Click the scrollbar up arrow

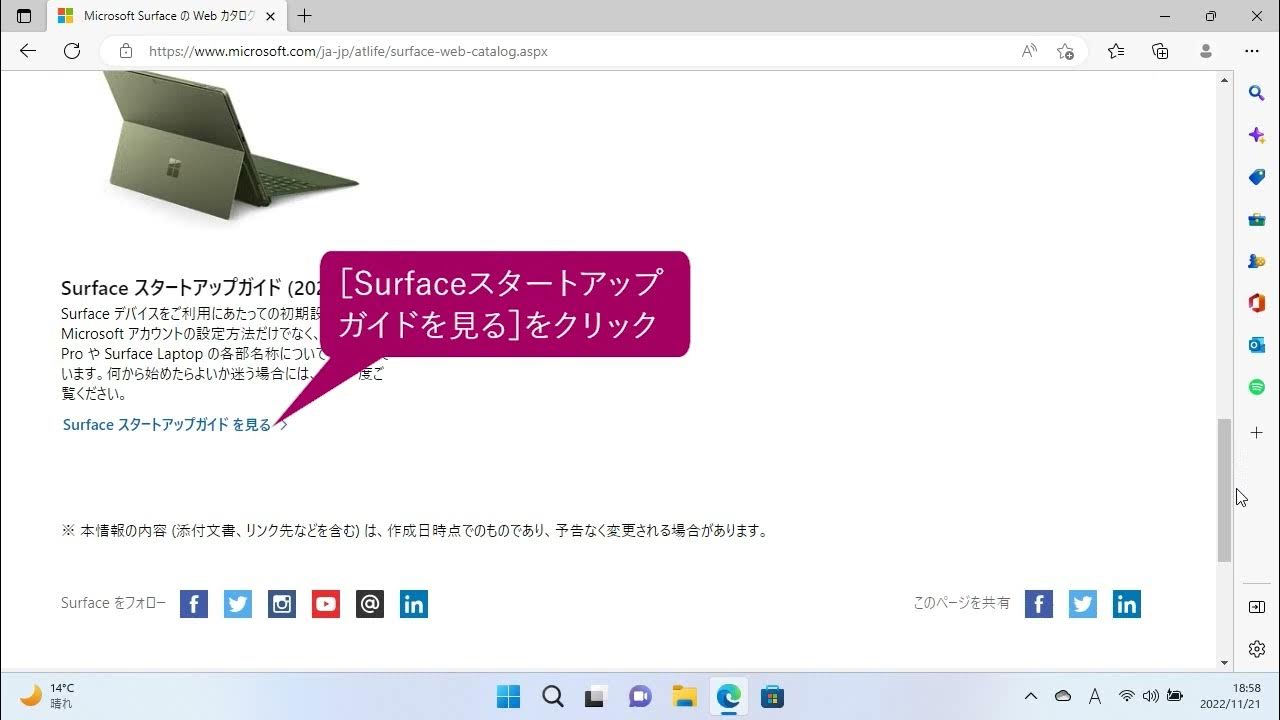coord(1224,80)
